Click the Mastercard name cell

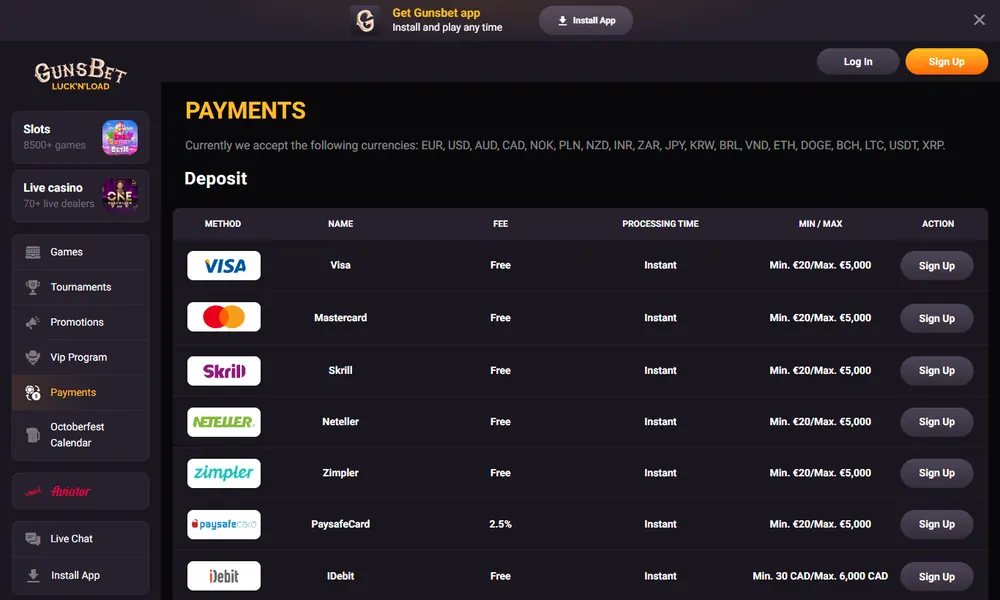click(341, 318)
